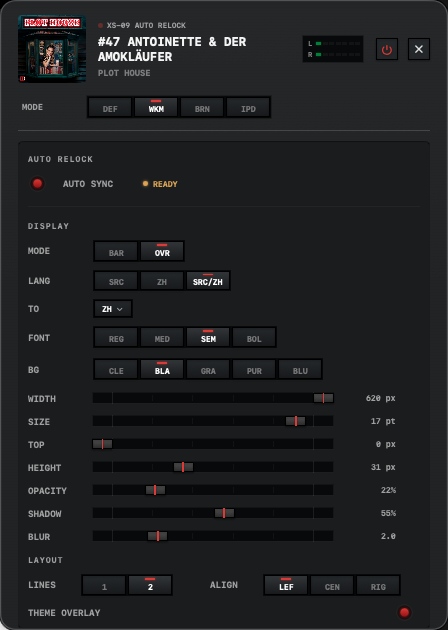Viewport: 448px width, 630px height.
Task: Toggle the Auto Sync red switch
Action: (x=37, y=184)
